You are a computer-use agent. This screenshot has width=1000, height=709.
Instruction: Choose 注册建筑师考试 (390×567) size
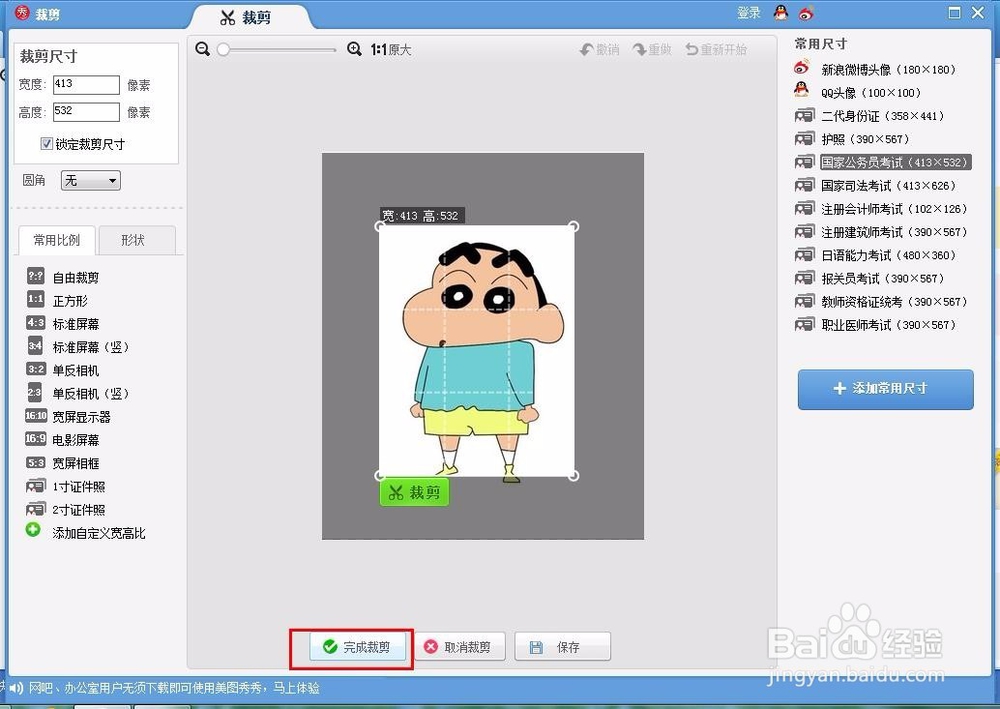pos(881,232)
